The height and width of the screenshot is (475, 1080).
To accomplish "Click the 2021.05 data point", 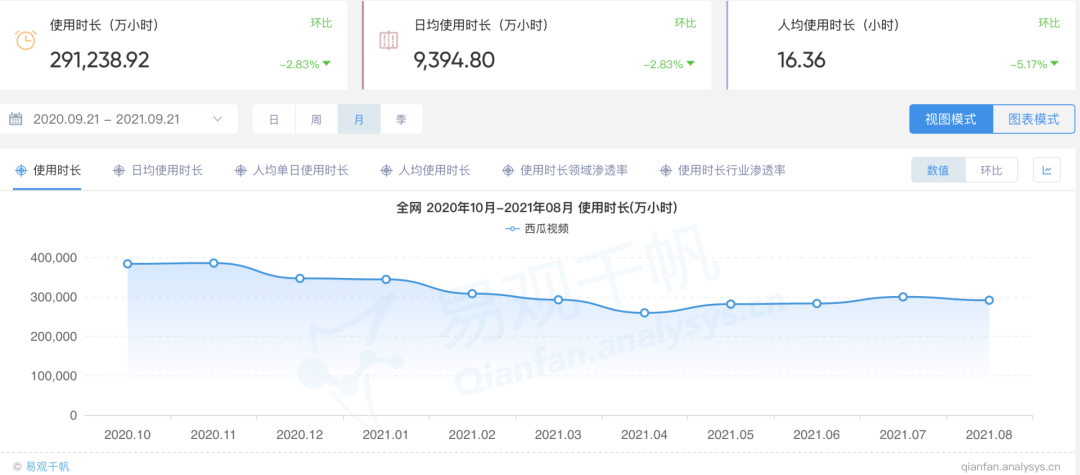I will (731, 304).
